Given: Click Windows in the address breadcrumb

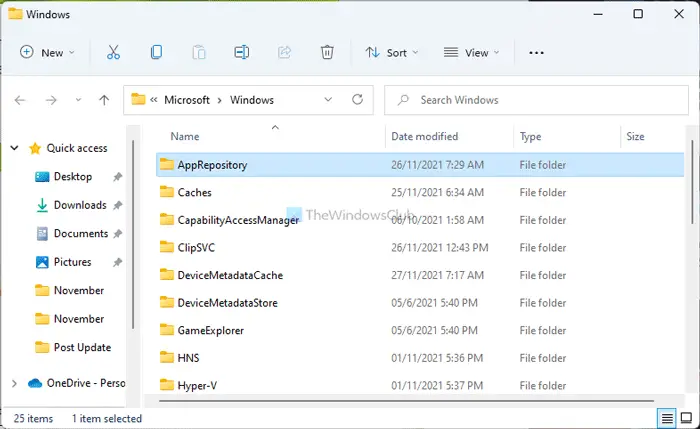Looking at the screenshot, I should [252, 100].
